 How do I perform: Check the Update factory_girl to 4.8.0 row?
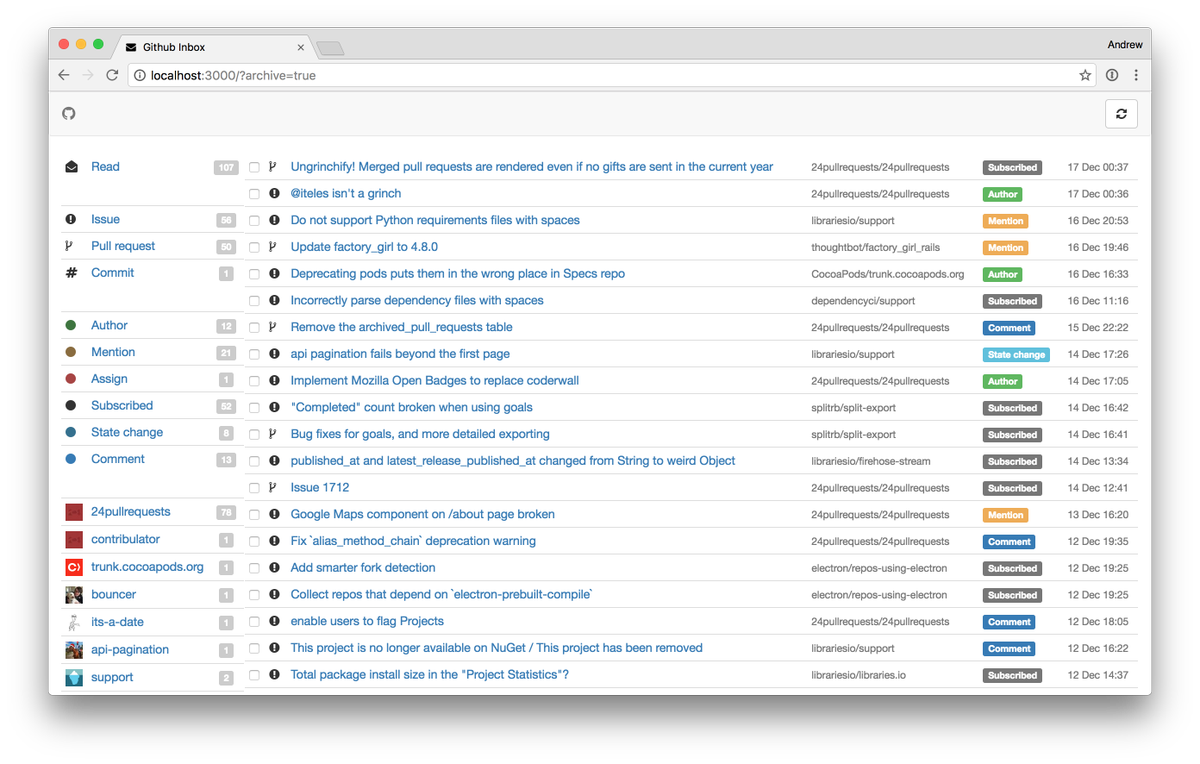click(x=254, y=247)
